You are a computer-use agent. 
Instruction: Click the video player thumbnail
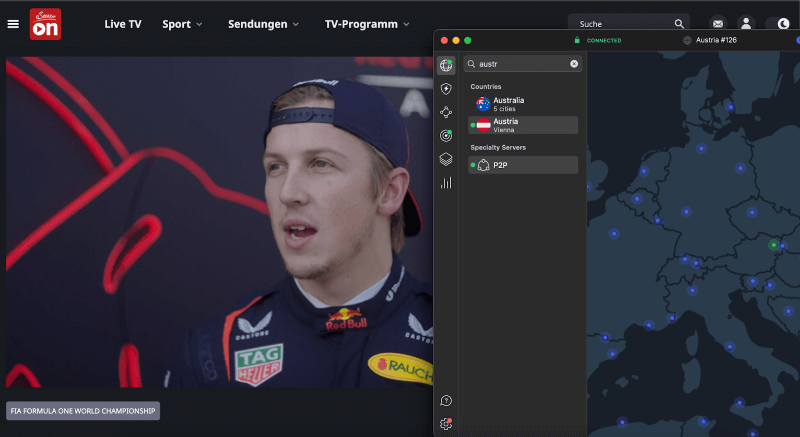[x=219, y=222]
